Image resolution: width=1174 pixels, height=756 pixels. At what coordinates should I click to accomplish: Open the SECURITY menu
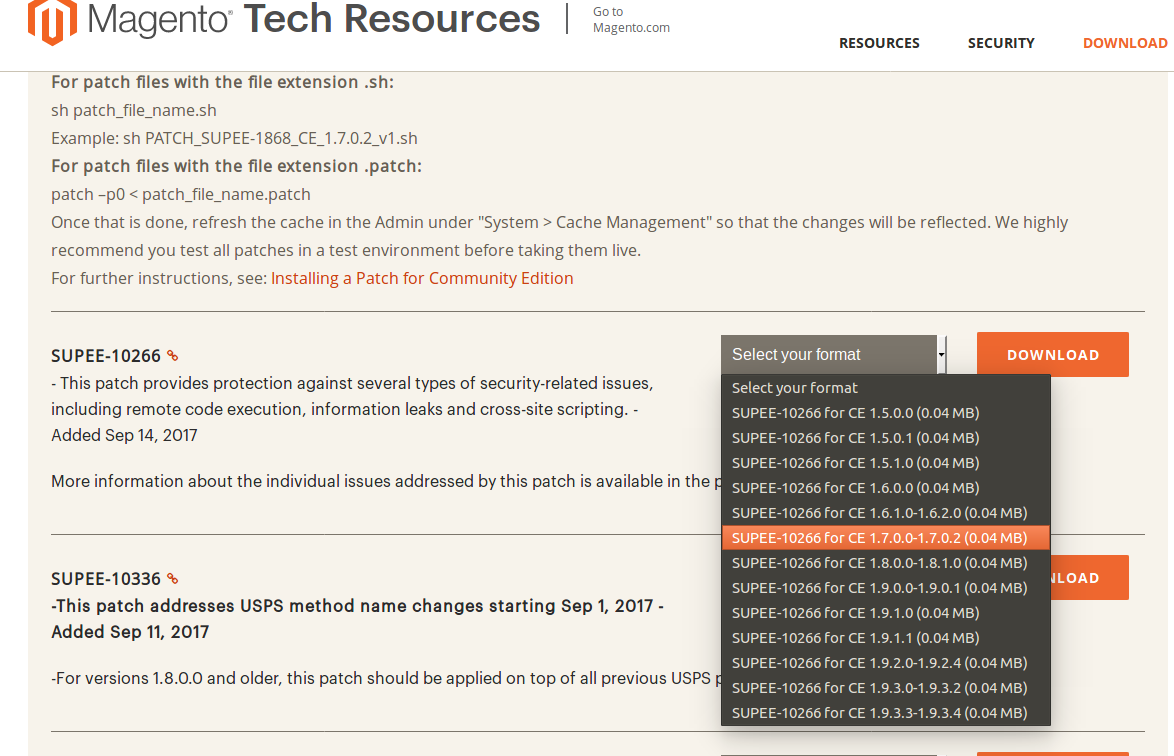tap(1001, 43)
